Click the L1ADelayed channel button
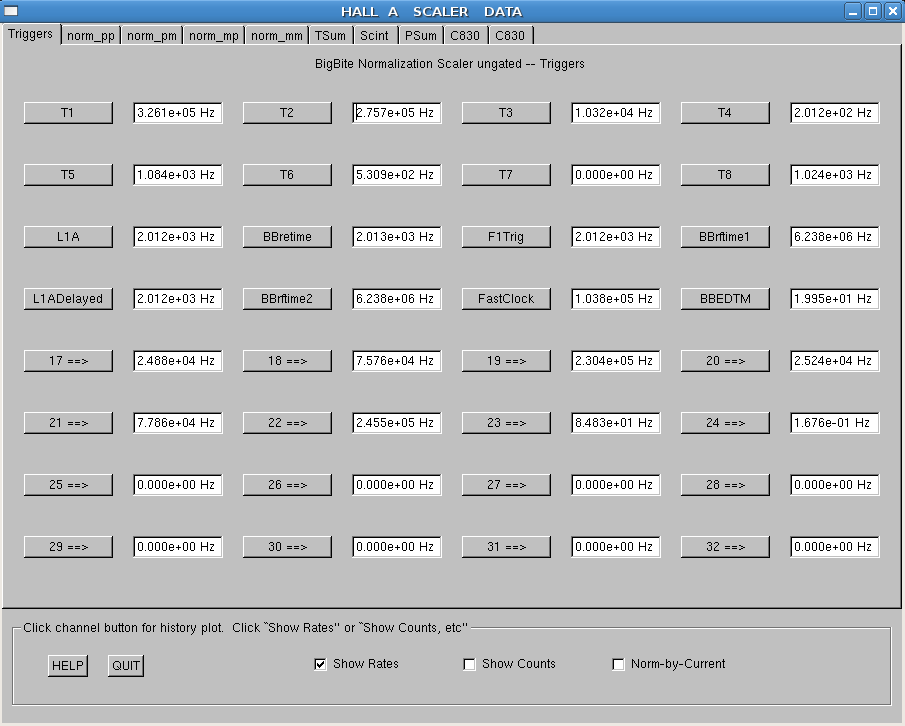The image size is (905, 726). (x=68, y=299)
